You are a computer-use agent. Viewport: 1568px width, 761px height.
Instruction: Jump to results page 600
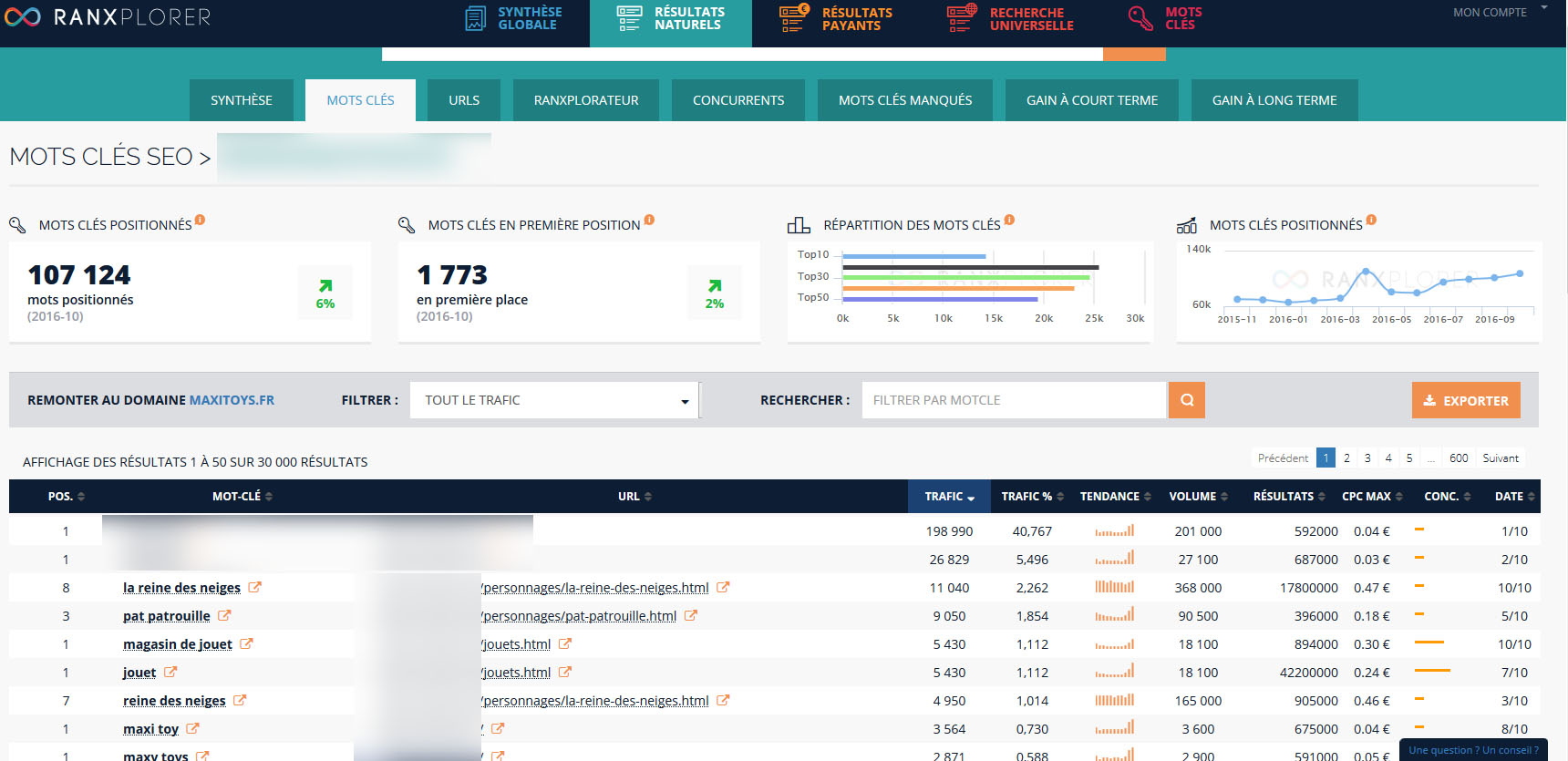tap(1459, 458)
